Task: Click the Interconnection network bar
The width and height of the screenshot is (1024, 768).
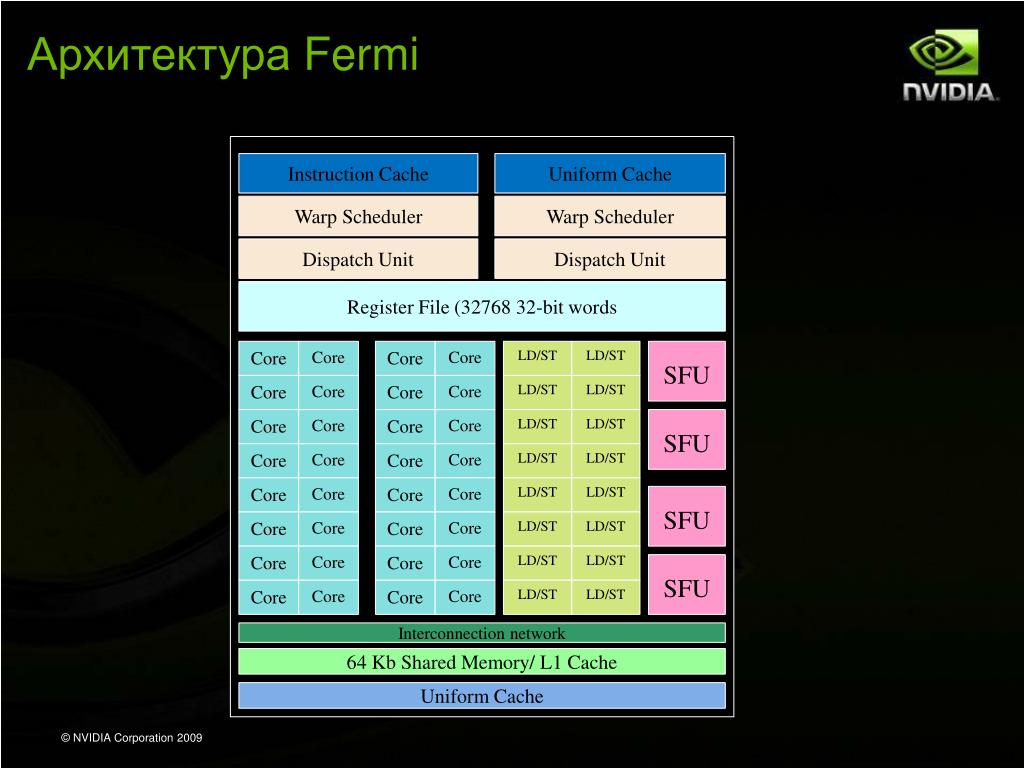Action: click(482, 633)
